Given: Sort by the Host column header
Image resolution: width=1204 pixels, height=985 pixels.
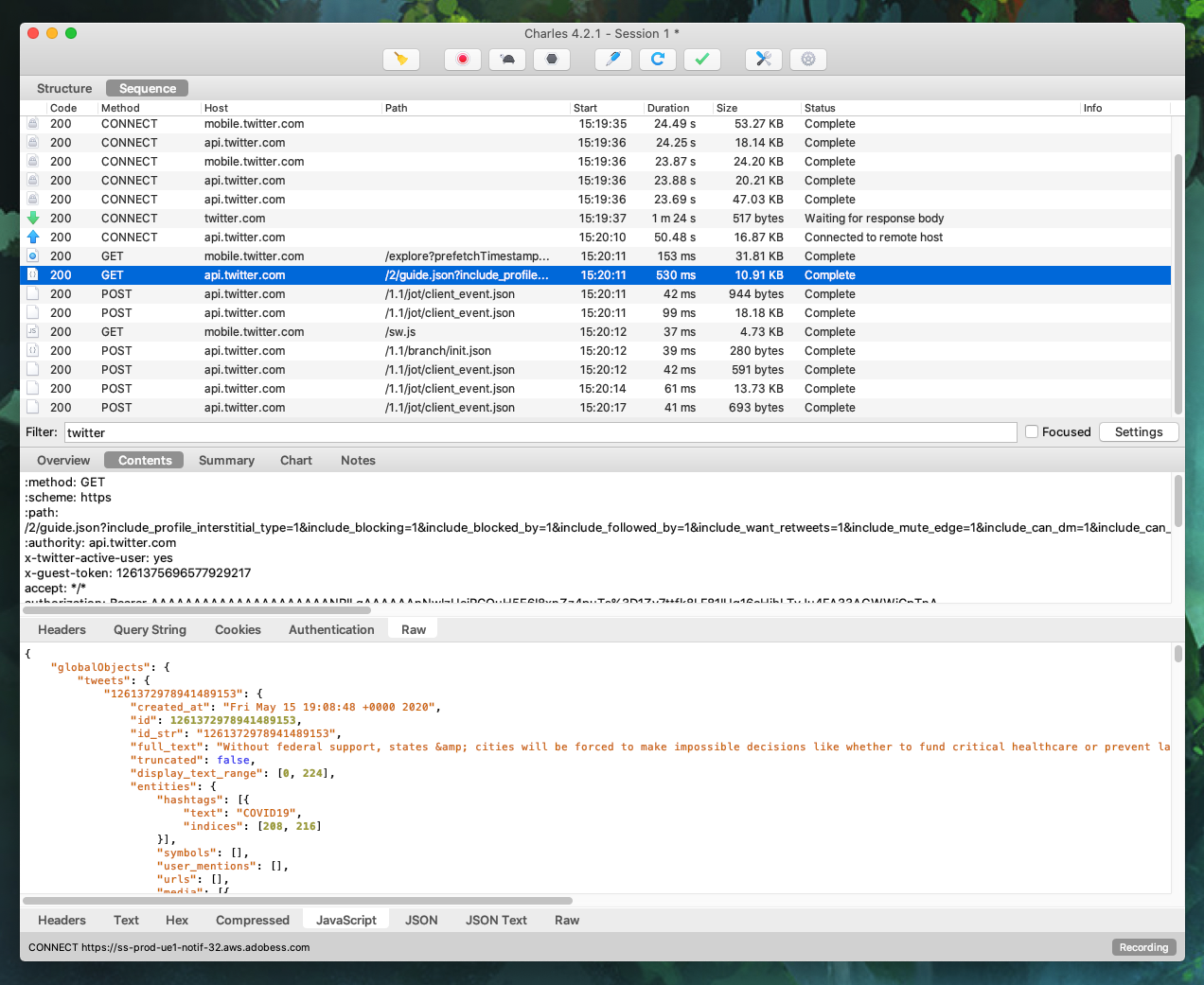Looking at the screenshot, I should pyautogui.click(x=292, y=108).
